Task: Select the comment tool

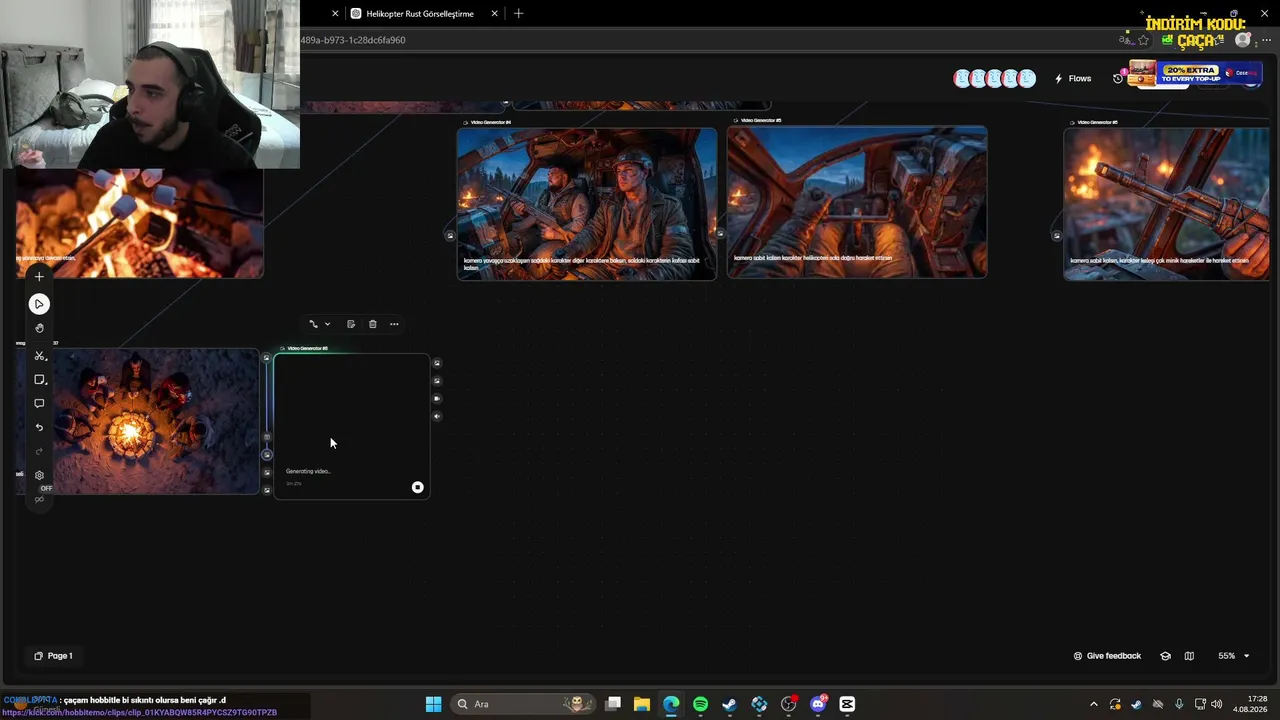Action: (39, 404)
